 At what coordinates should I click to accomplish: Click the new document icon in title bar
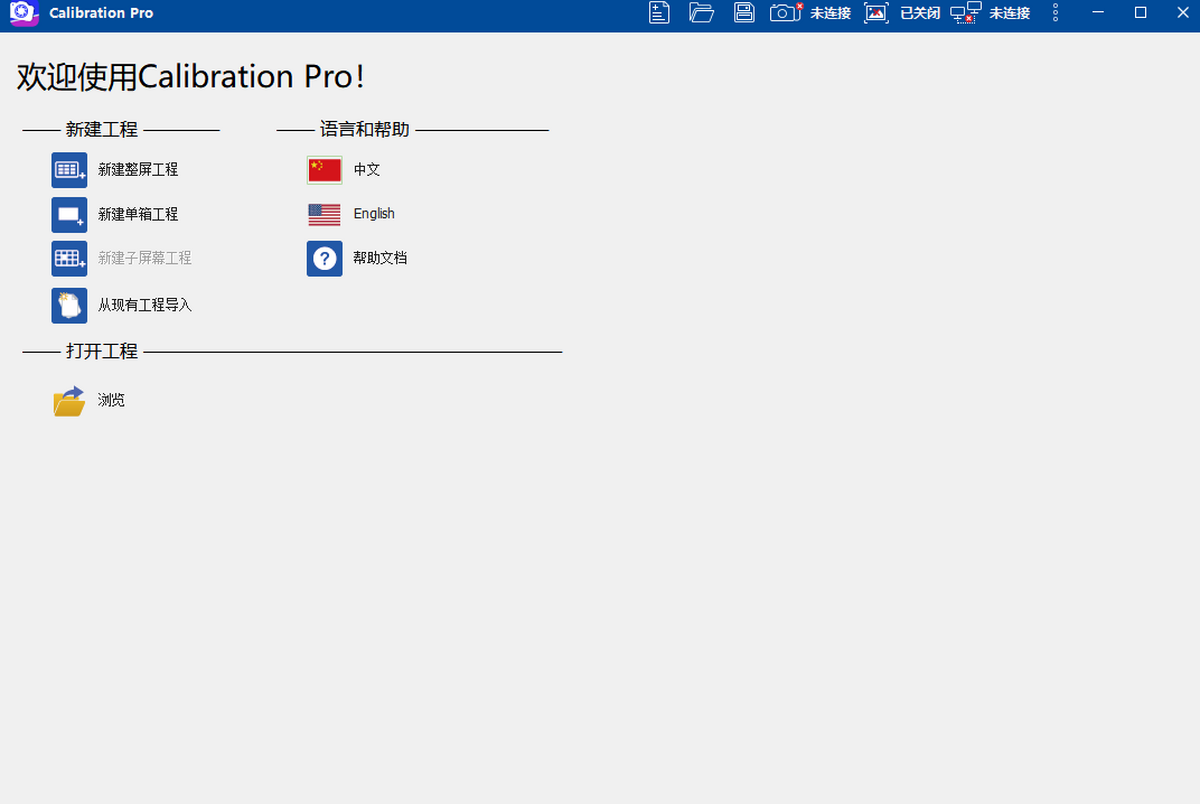[x=659, y=13]
